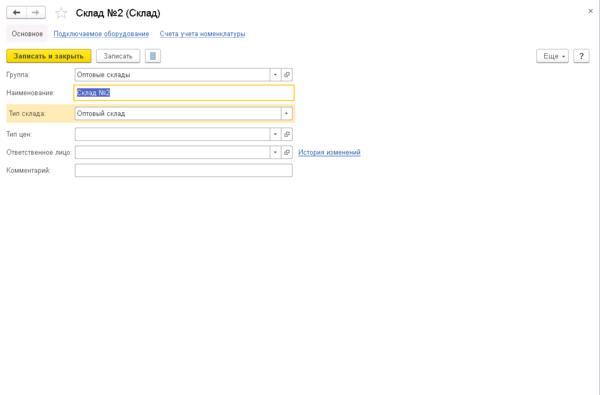
Task: Click the Записать button
Action: (118, 56)
